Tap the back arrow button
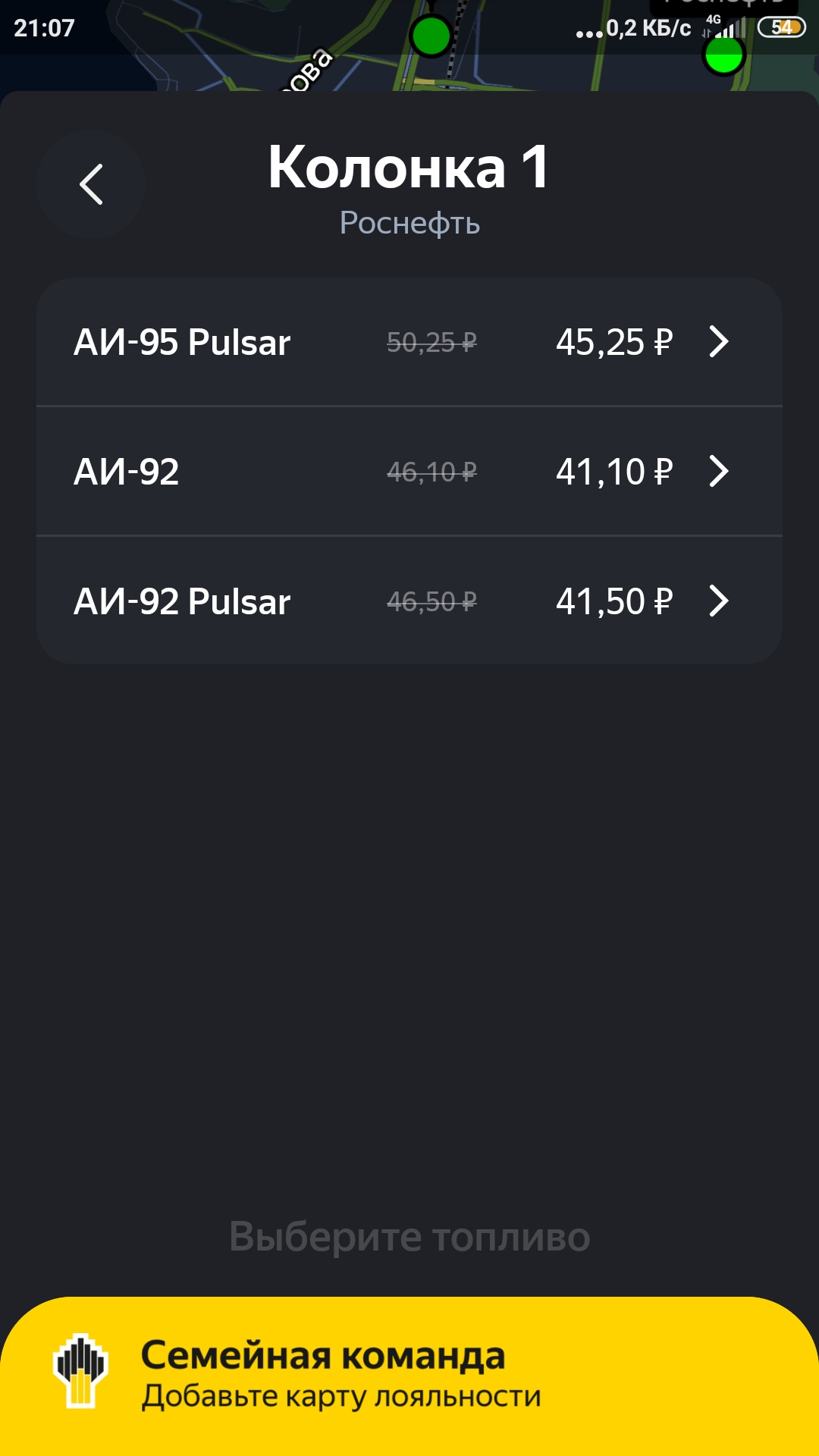 tap(91, 184)
